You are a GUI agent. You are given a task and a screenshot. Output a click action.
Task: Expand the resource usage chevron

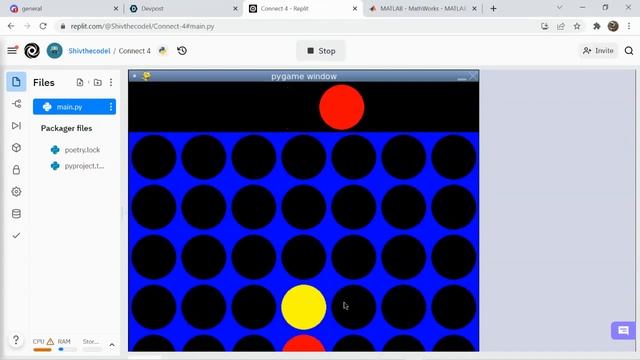tap(112, 345)
